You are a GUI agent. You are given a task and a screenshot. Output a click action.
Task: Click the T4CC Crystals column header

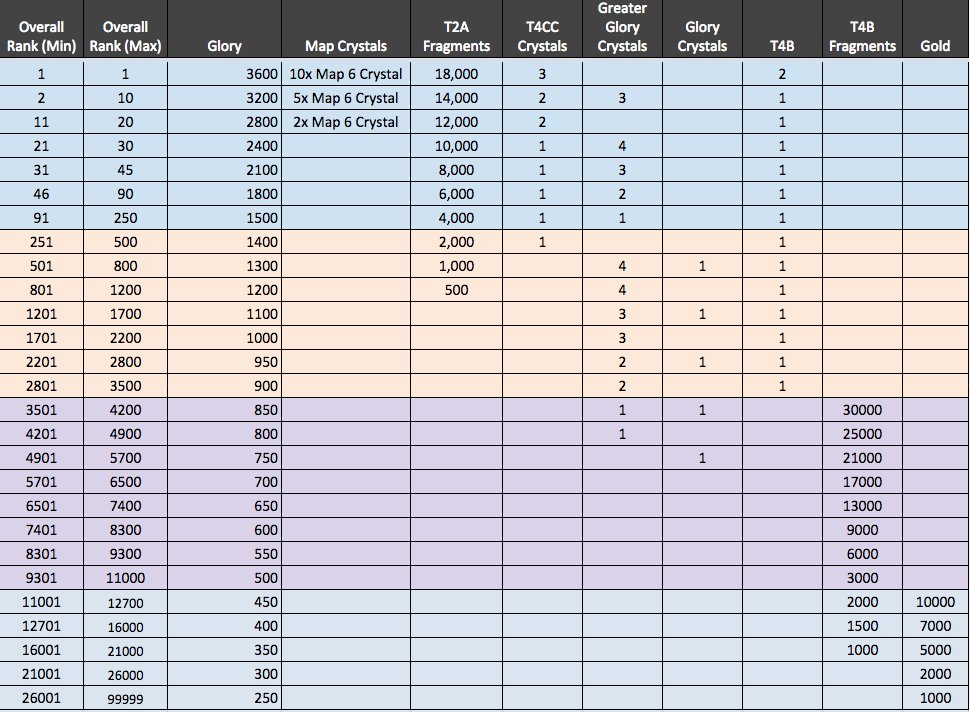[542, 36]
